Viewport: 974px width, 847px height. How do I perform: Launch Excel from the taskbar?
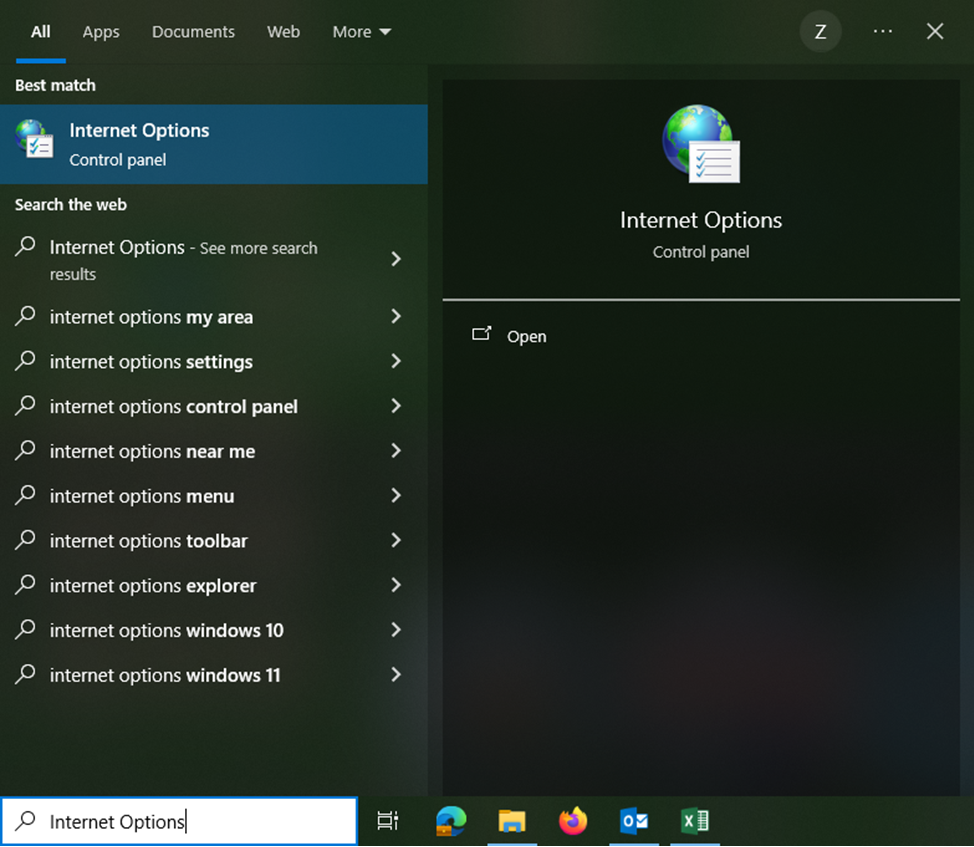point(694,821)
